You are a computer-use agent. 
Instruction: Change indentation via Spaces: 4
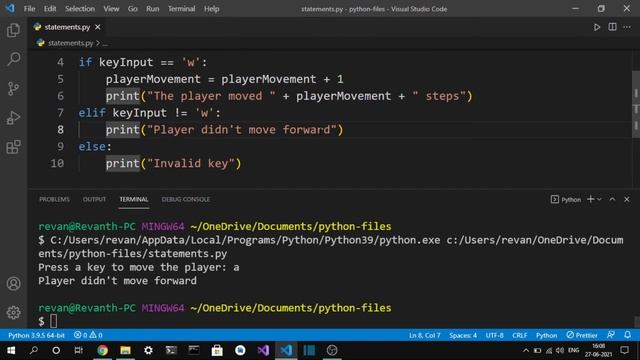click(x=463, y=335)
